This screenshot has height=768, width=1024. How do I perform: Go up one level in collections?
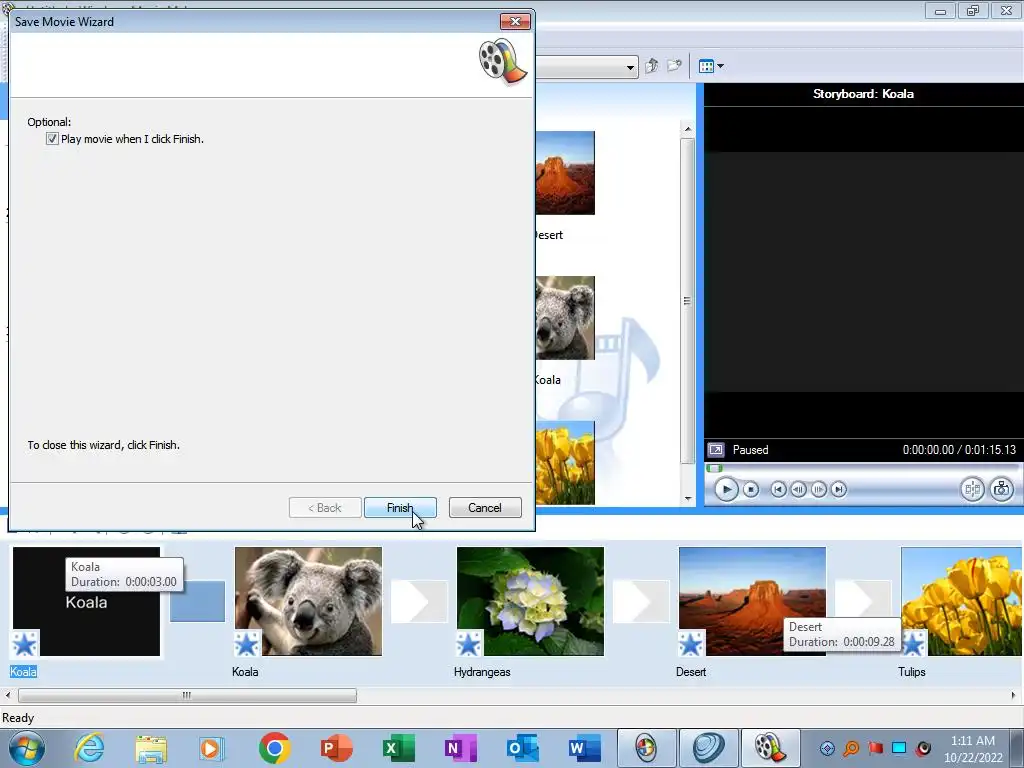point(652,66)
